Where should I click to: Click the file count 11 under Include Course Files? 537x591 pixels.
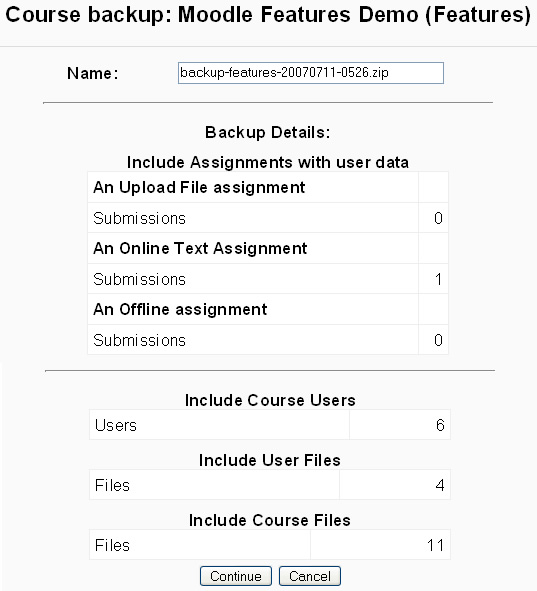(x=436, y=545)
